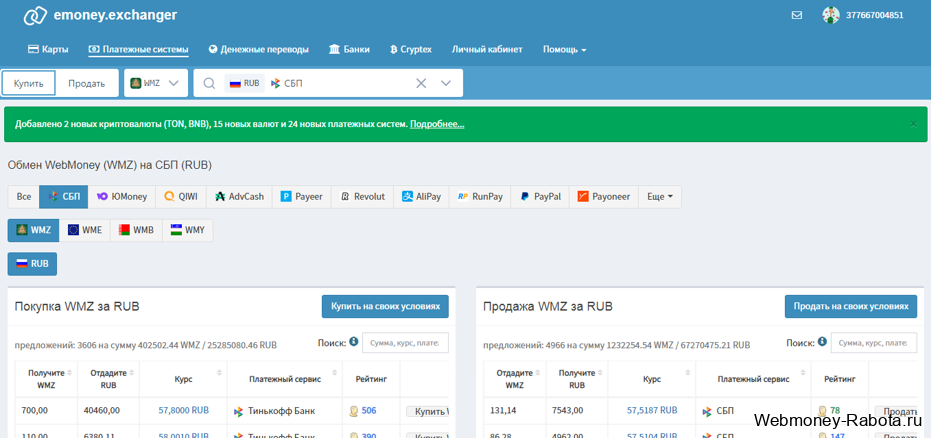Click the Тинькофф Банк payment icon in the 700,00 row
931x438 pixels.
tap(238, 411)
